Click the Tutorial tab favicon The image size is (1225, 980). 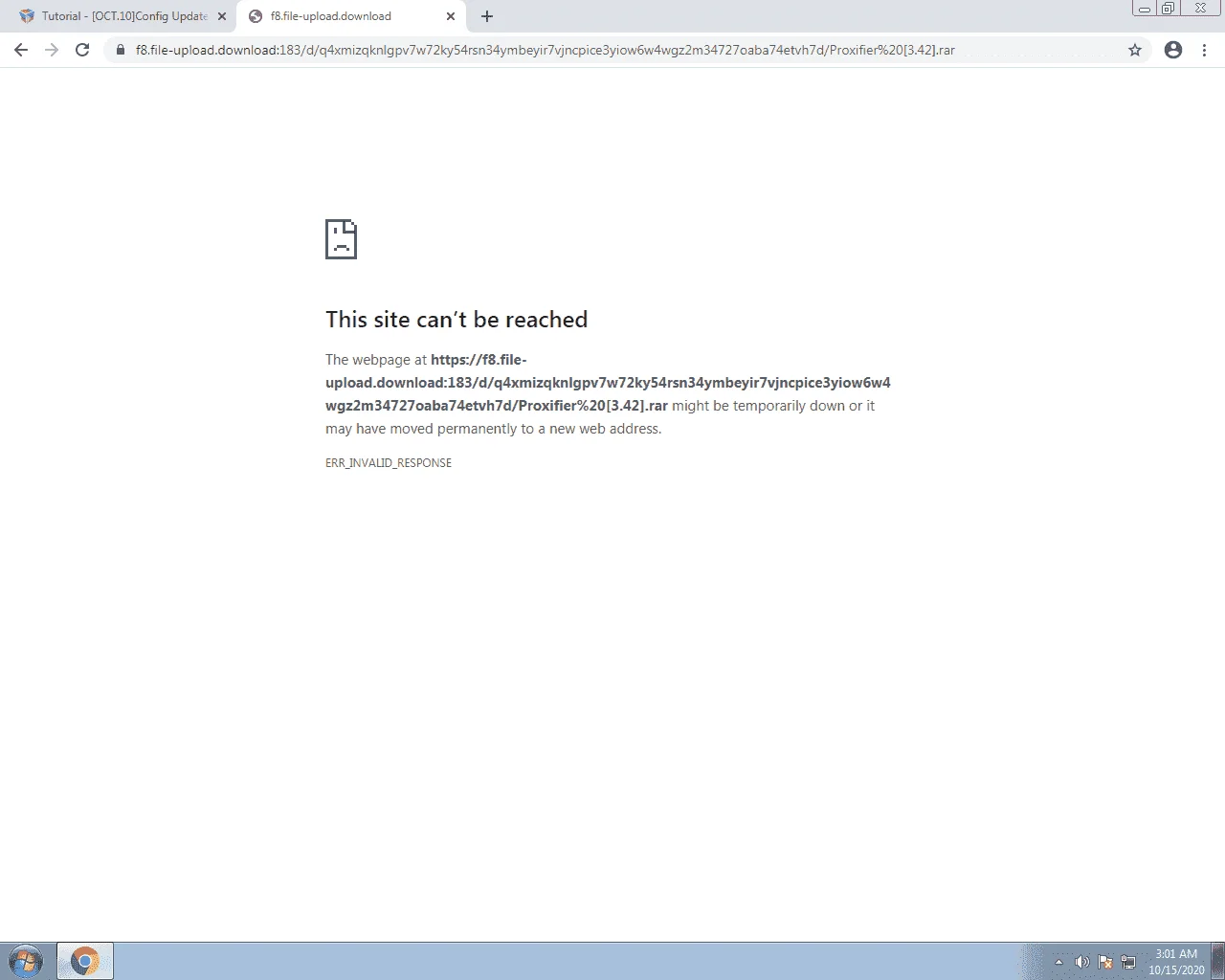pyautogui.click(x=27, y=16)
